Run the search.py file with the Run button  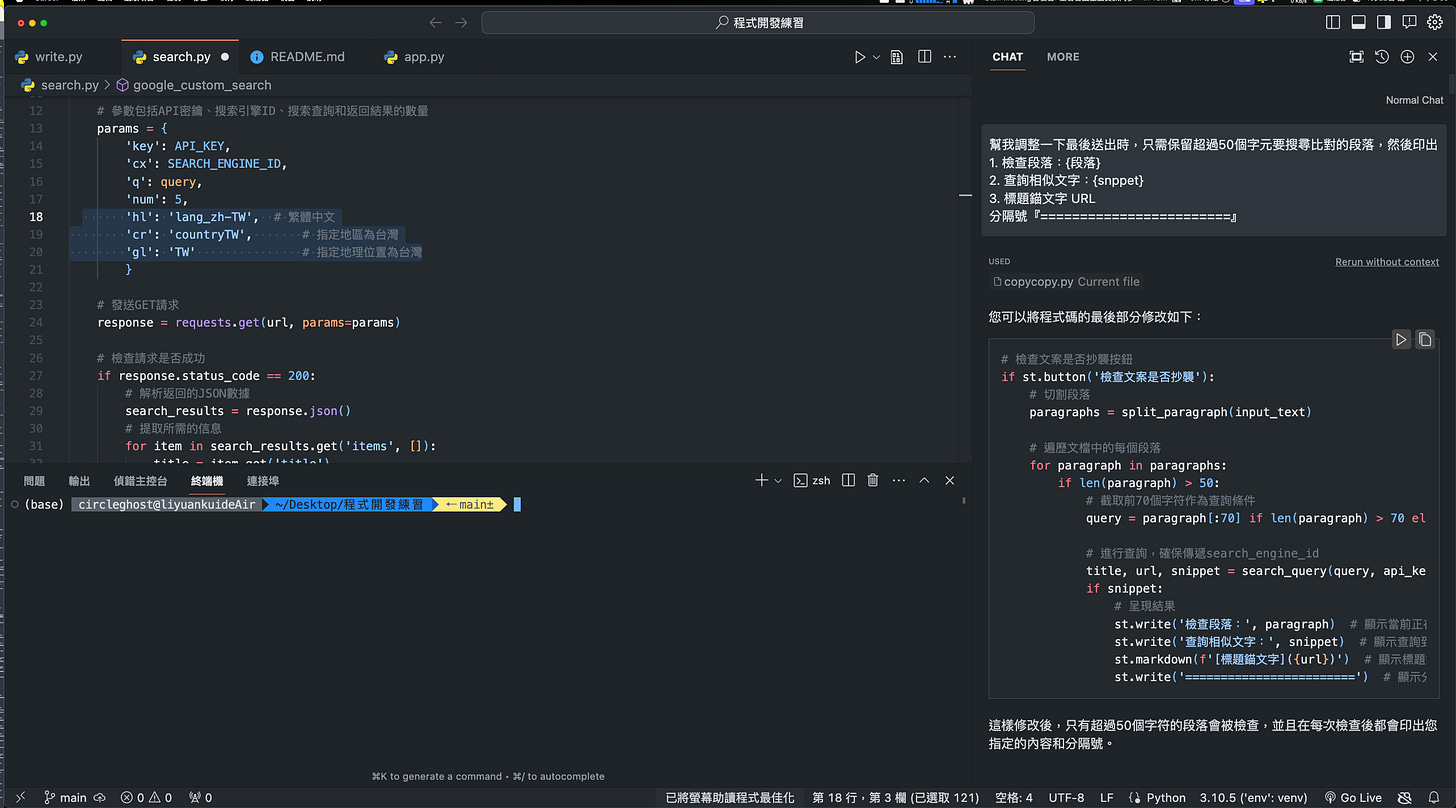(858, 56)
